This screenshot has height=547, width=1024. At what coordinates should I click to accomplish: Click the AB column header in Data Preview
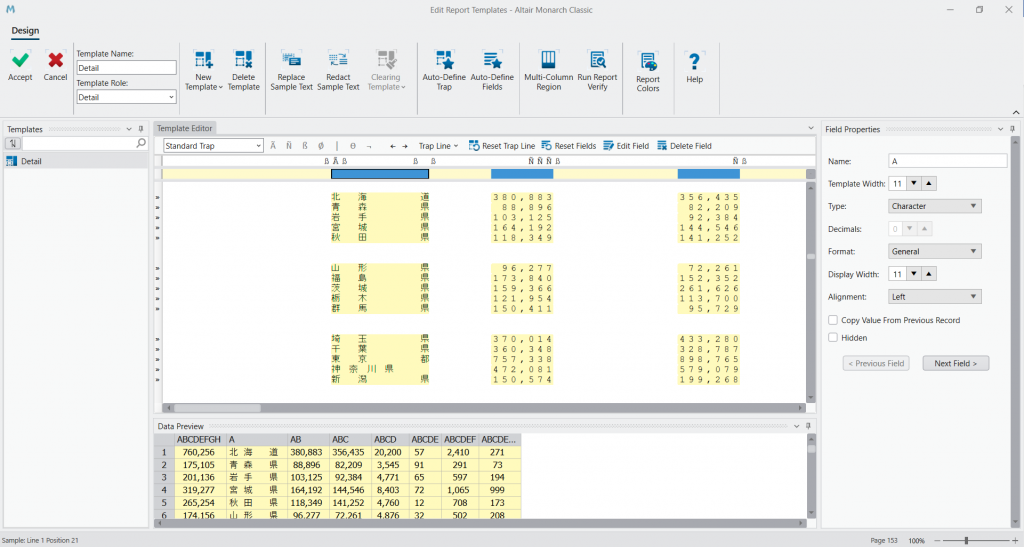308,439
